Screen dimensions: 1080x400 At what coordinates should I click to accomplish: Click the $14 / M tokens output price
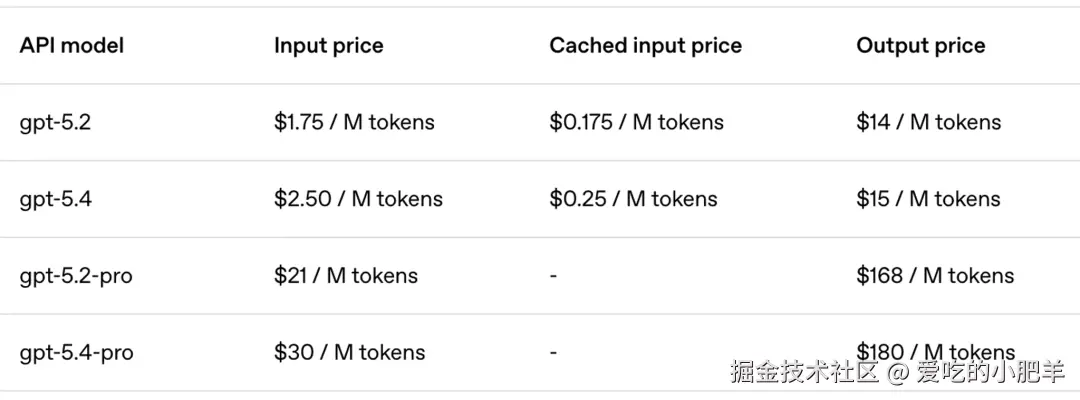928,123
